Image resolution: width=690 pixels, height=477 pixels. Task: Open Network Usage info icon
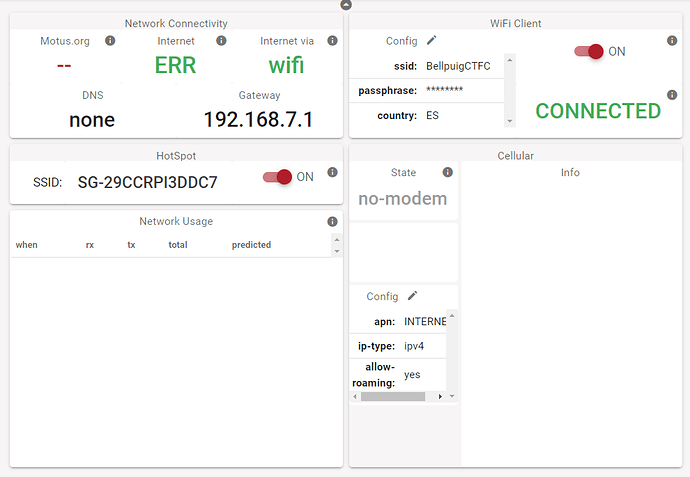click(332, 222)
